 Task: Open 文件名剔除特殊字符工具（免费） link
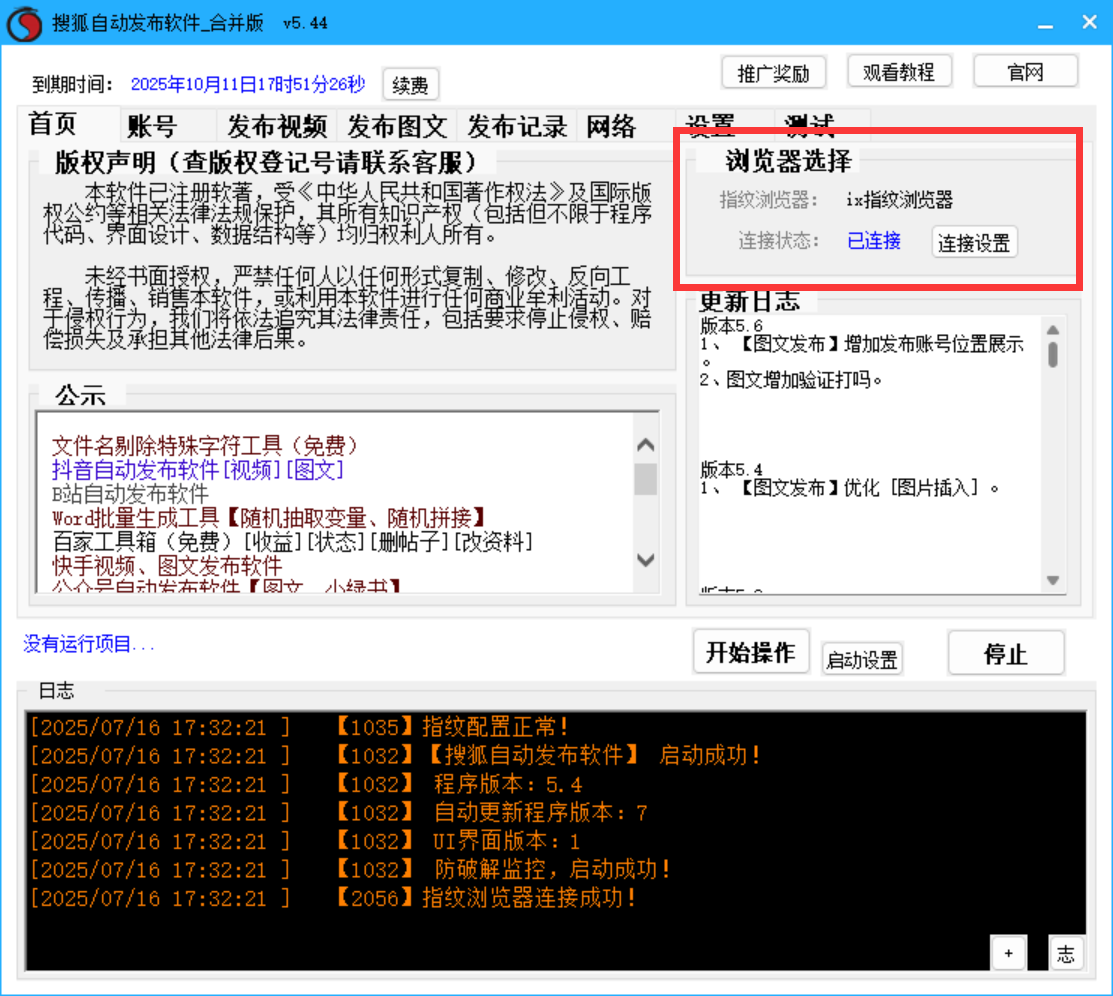(x=204, y=446)
